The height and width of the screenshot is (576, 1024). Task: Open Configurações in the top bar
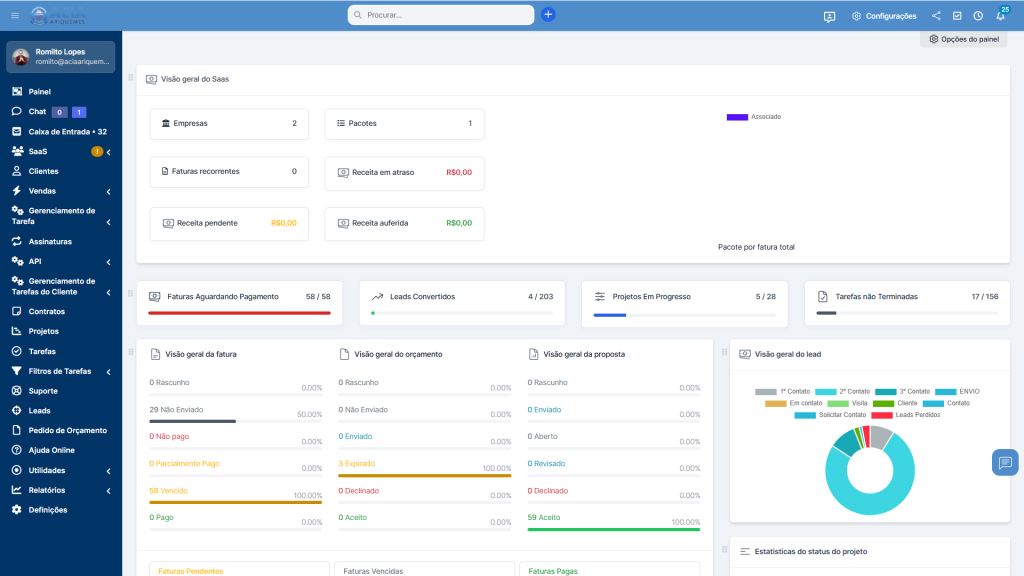883,16
